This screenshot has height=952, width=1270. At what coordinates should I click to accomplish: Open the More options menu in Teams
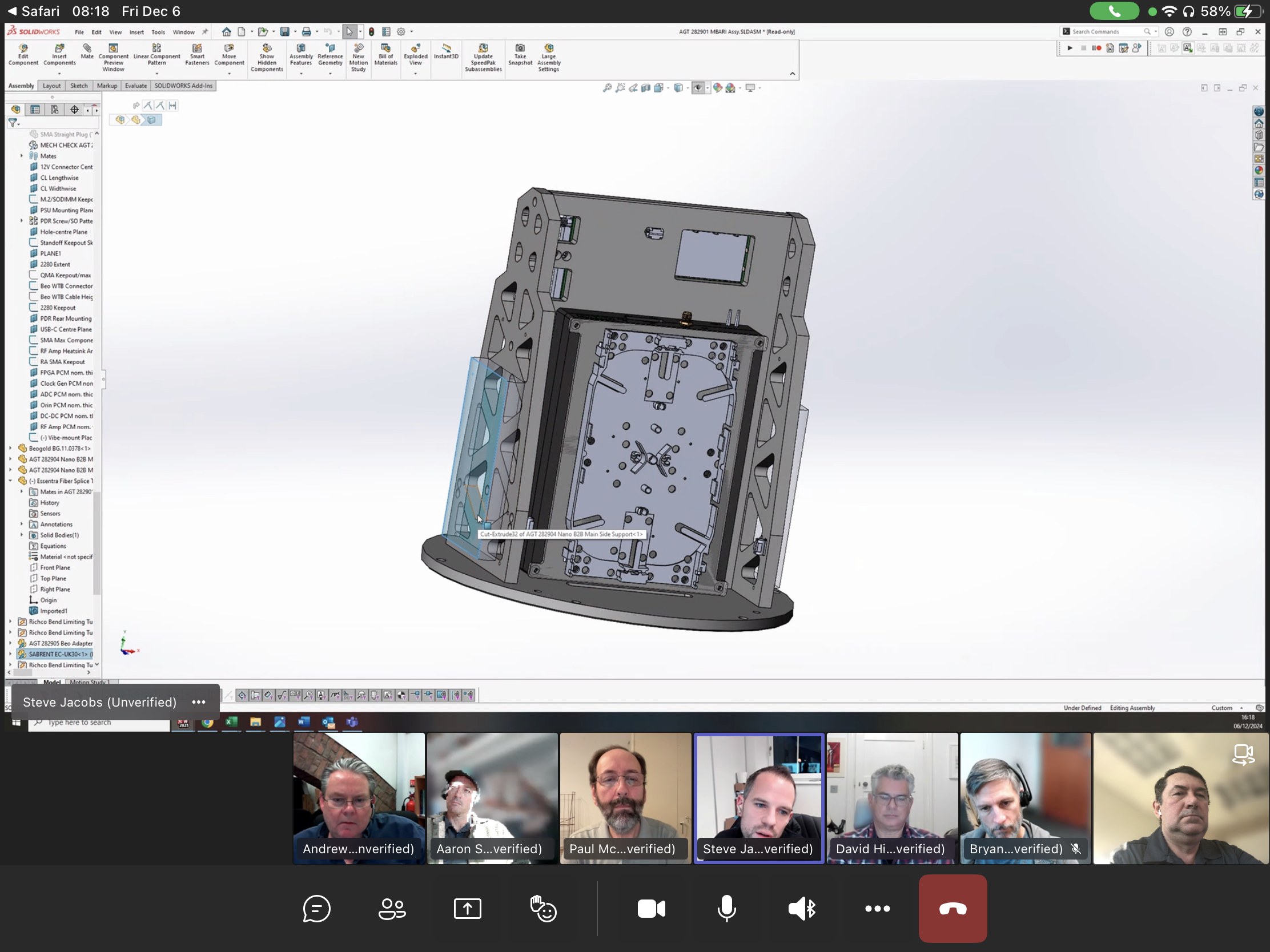[877, 909]
